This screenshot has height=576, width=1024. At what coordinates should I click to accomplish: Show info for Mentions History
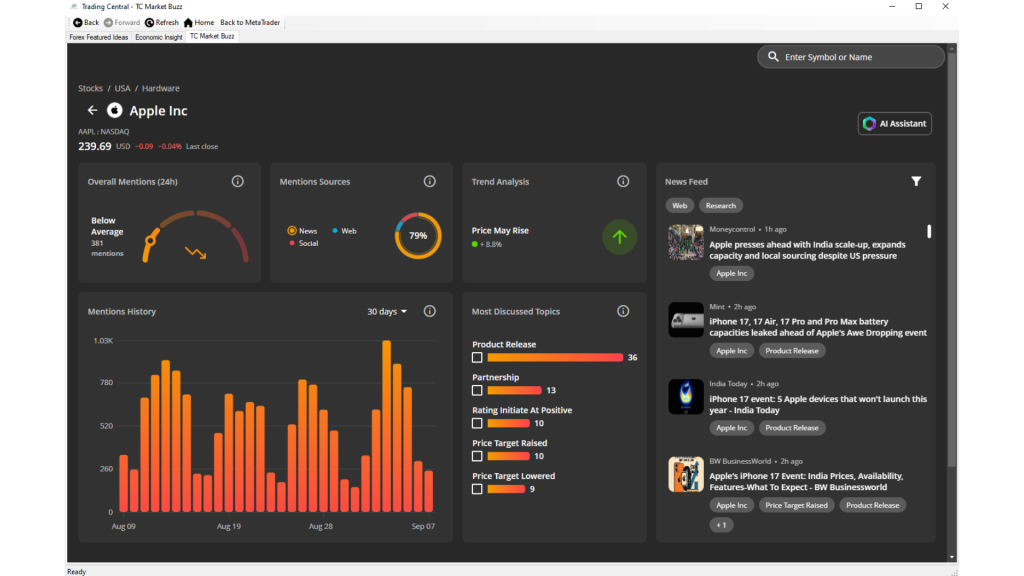430,312
